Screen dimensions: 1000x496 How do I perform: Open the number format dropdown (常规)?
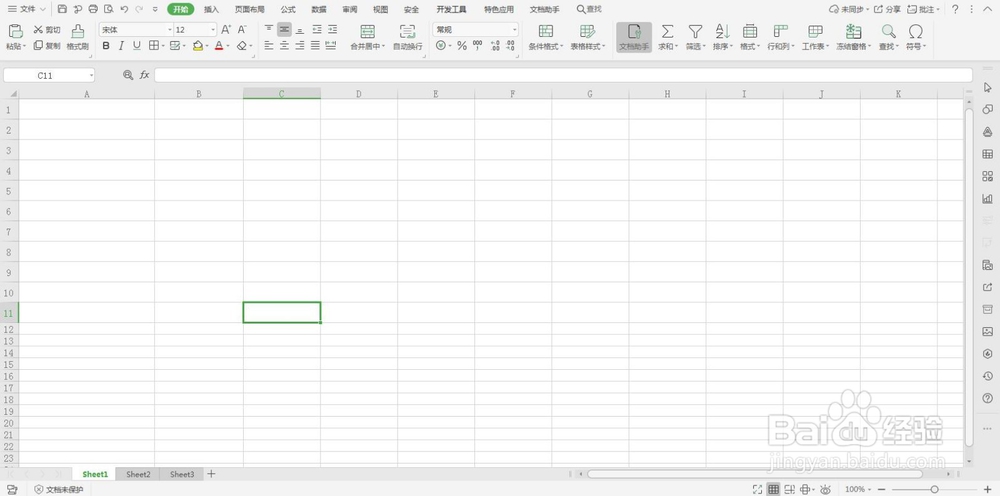point(514,30)
